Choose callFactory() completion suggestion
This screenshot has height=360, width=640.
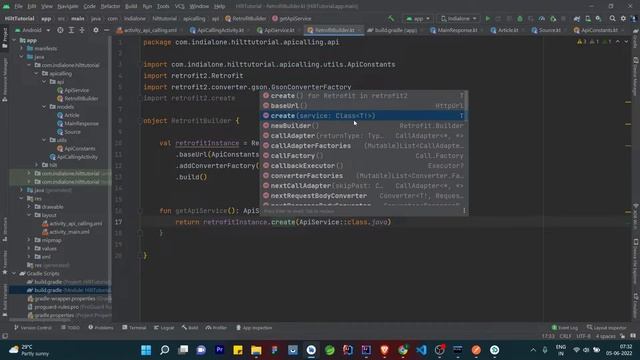coord(364,156)
